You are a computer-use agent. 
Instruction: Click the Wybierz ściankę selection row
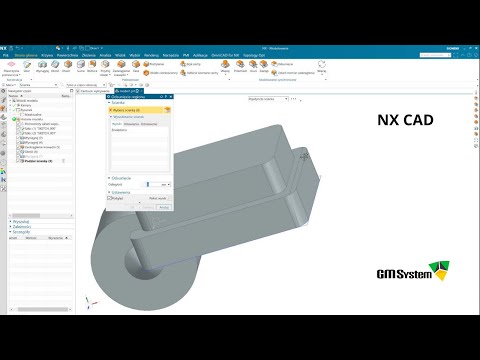click(x=136, y=110)
